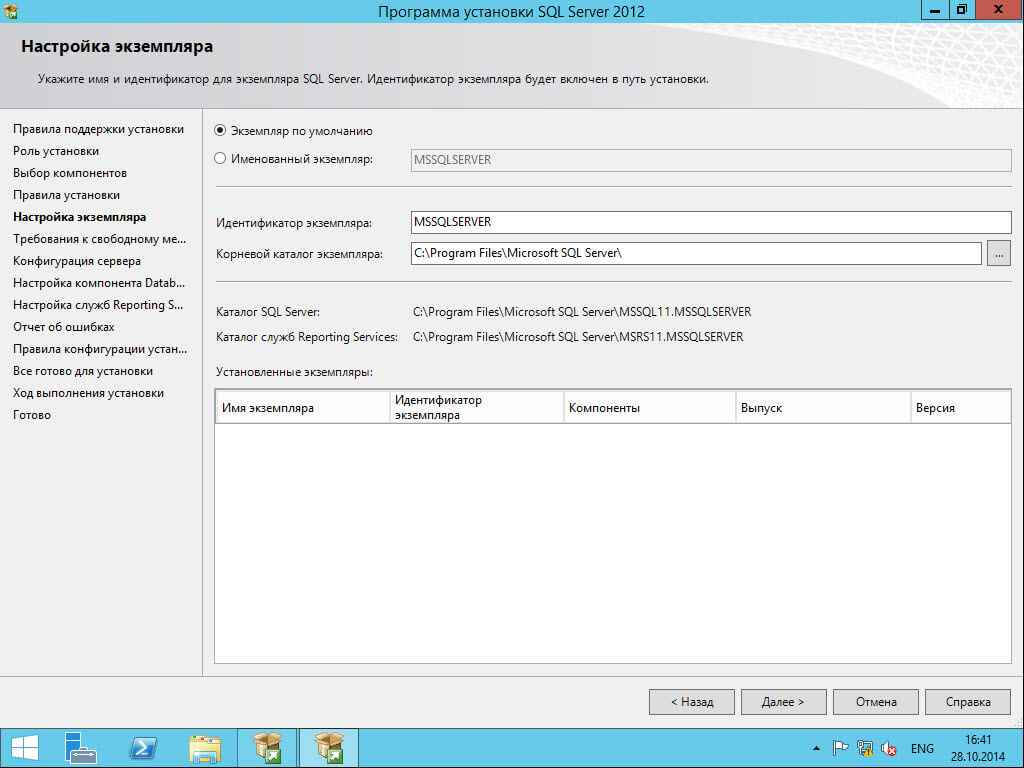This screenshot has height=768, width=1024.
Task: Open step Правила поддержки установки
Action: 99,129
